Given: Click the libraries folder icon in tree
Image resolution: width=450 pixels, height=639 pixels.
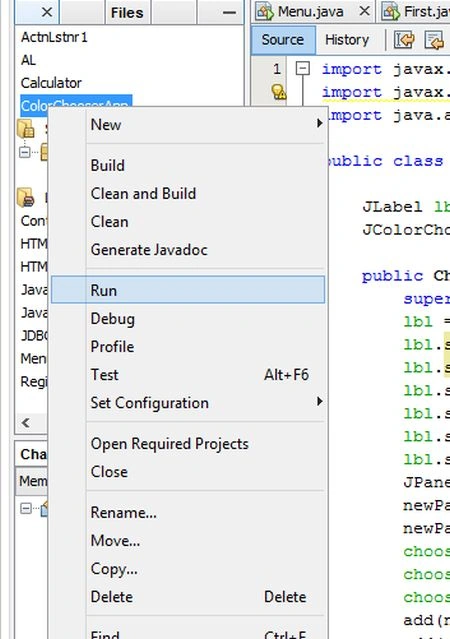Looking at the screenshot, I should (26, 197).
